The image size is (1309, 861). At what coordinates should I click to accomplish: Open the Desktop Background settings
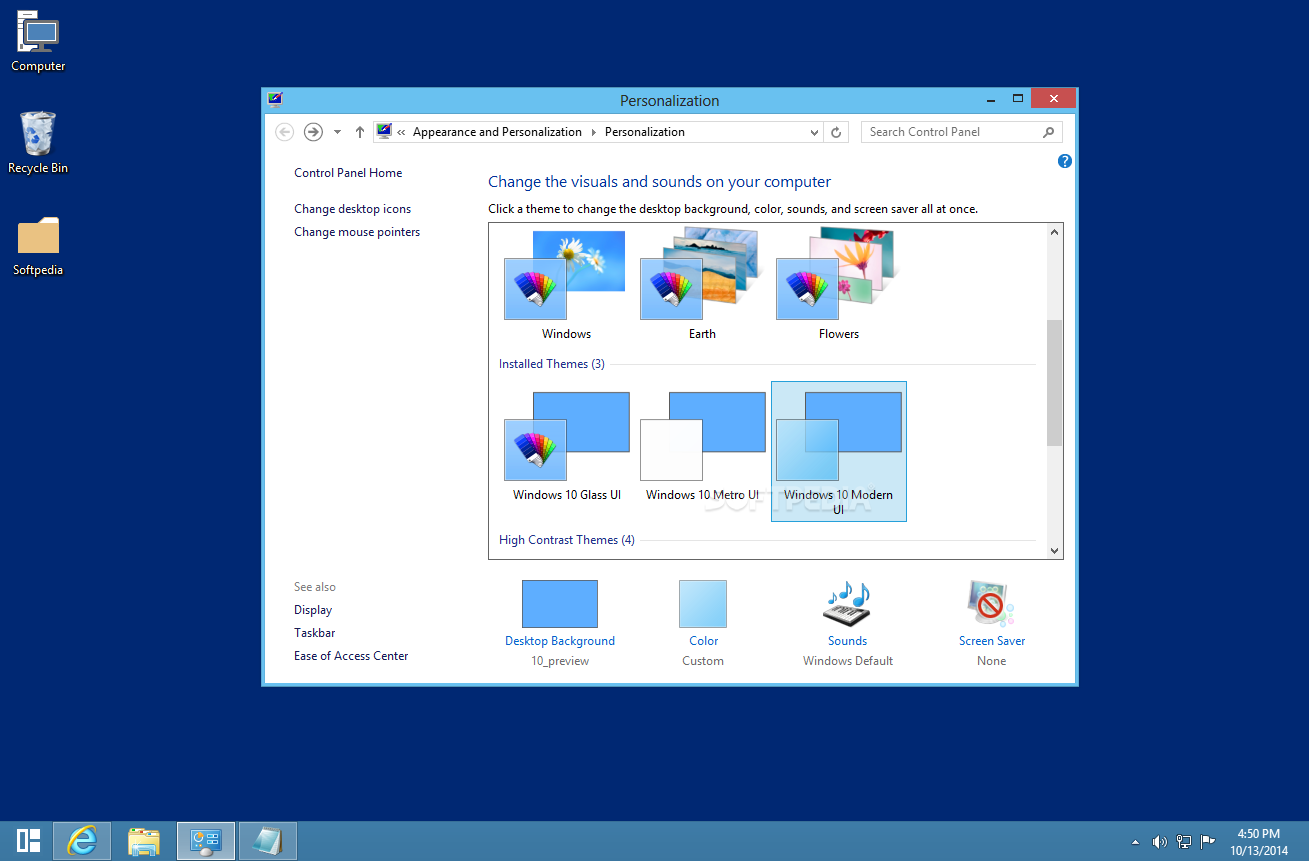[559, 604]
